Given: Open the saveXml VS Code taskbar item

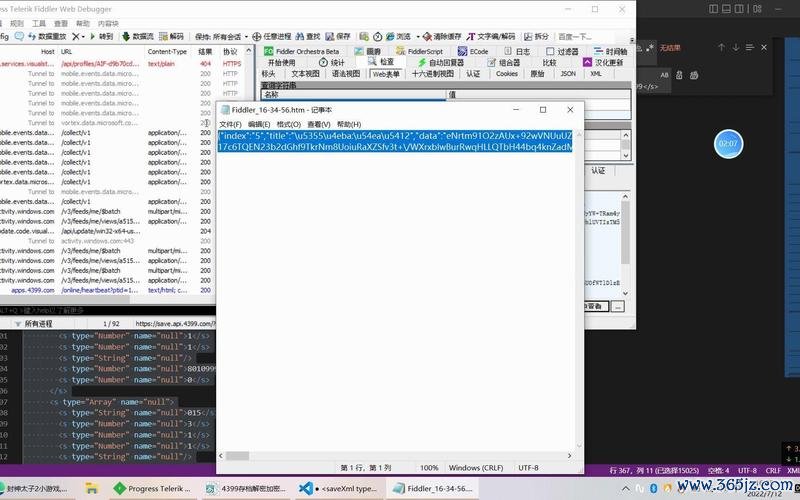Looking at the screenshot, I should [x=338, y=488].
